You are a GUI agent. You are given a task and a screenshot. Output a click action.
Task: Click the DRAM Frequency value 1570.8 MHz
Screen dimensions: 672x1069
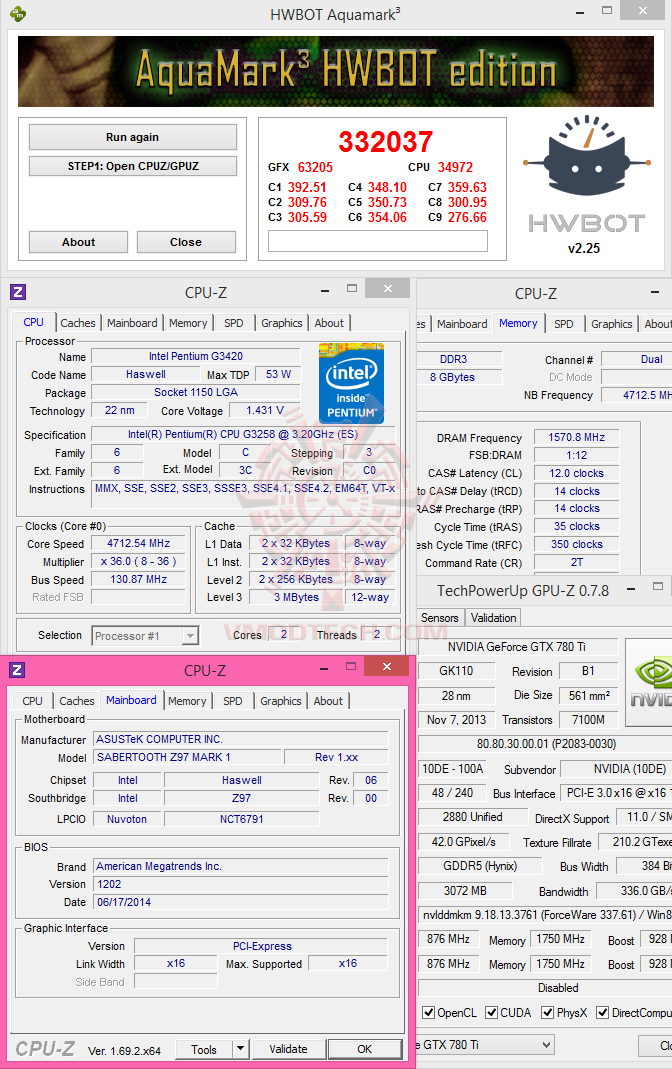point(577,437)
